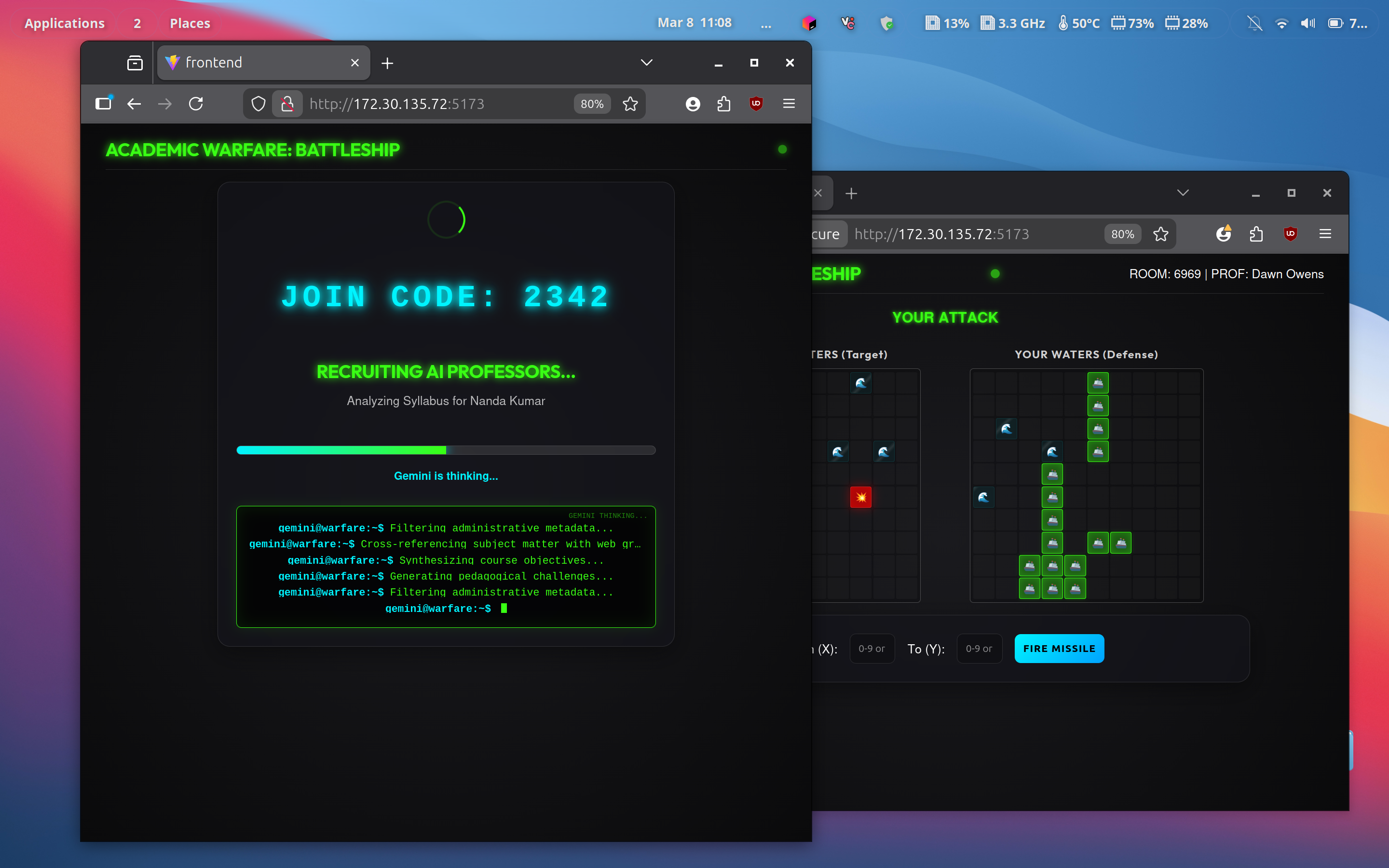Image resolution: width=1389 pixels, height=868 pixels.
Task: Bookmark page with star icon in front window
Action: (630, 104)
